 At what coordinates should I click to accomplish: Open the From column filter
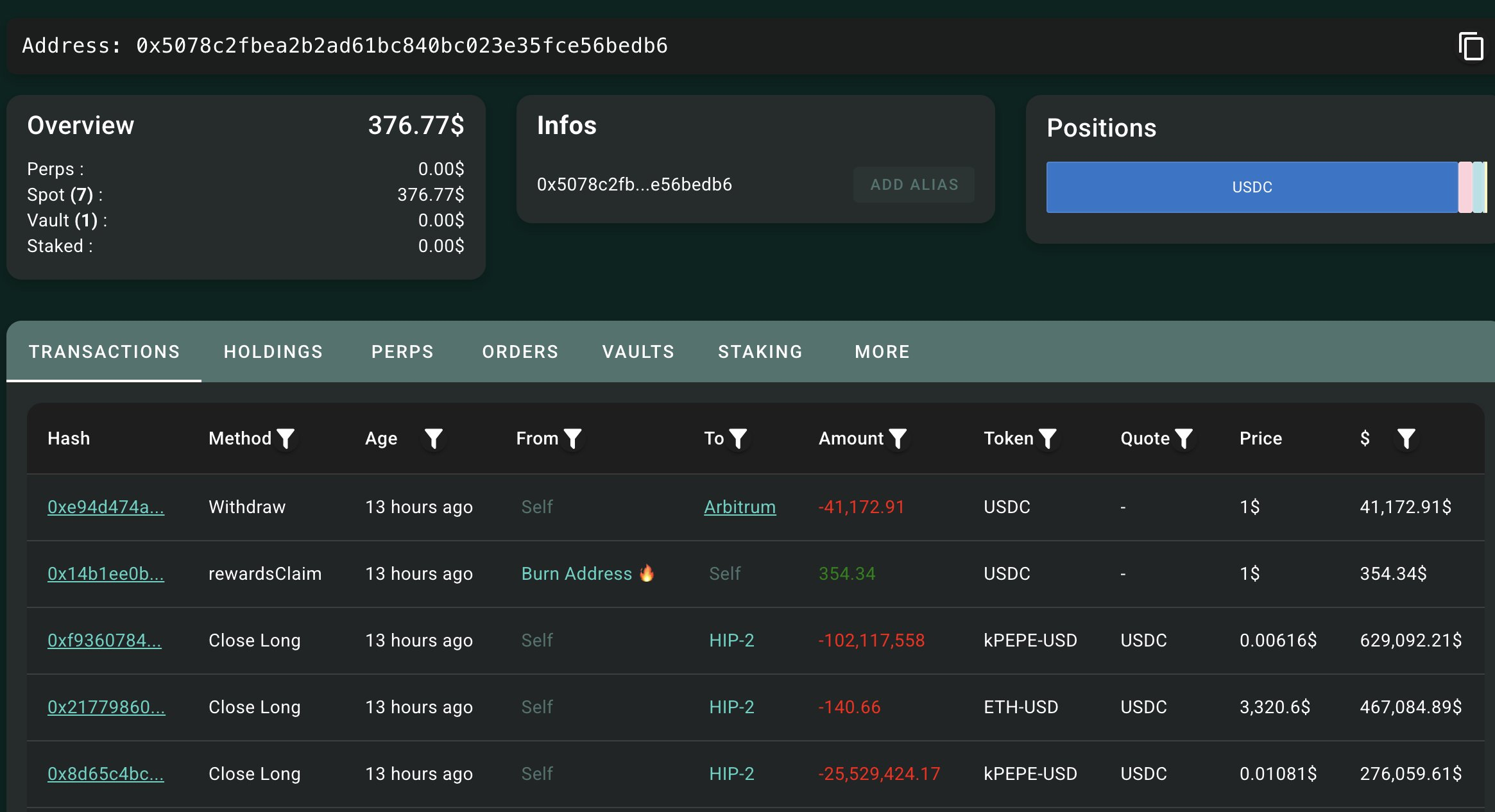[572, 439]
